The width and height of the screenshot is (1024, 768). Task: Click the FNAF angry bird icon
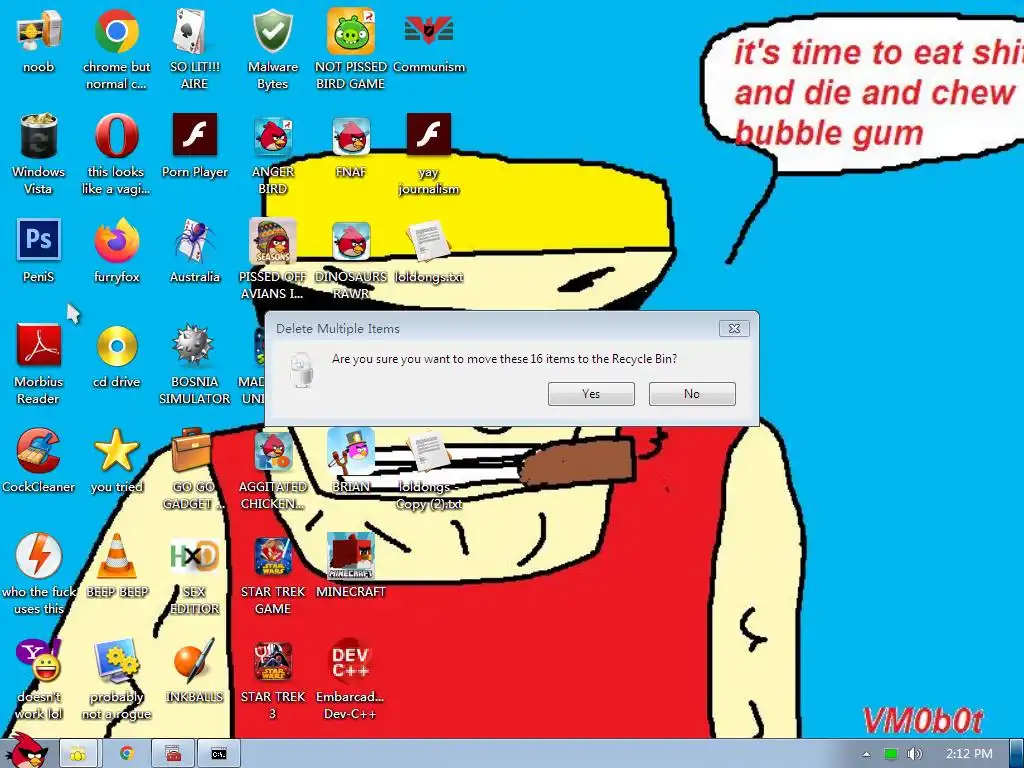point(351,136)
